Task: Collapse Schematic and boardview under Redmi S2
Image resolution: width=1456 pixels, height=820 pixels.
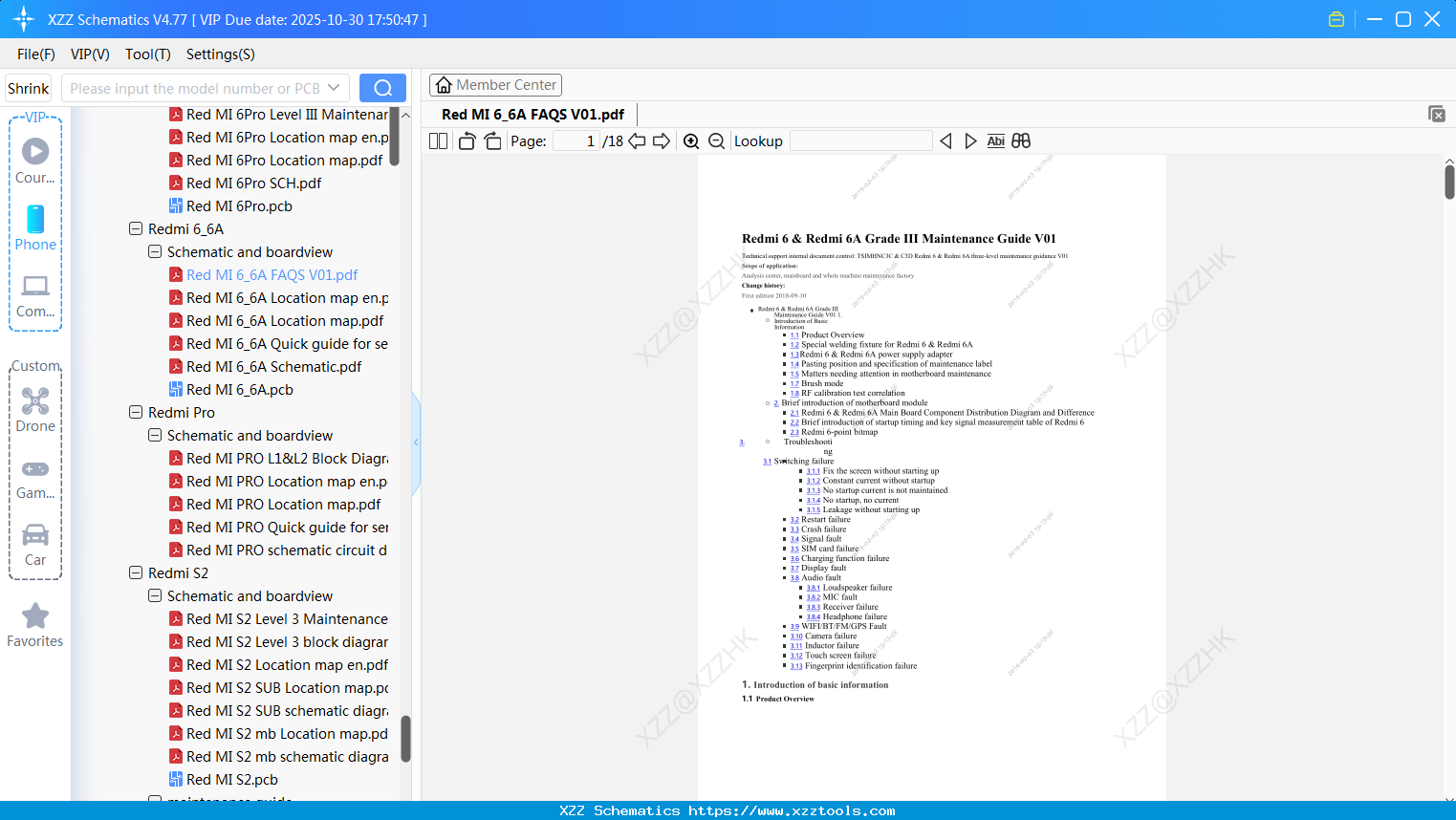Action: tap(155, 596)
